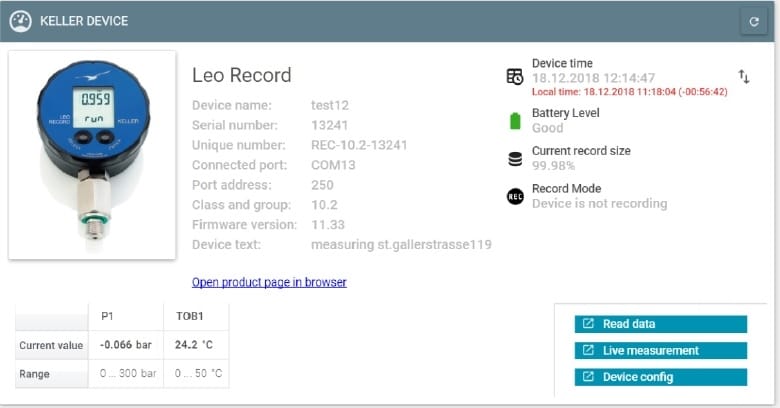Click the device time calendar-clock icon
Image resolution: width=780 pixels, height=408 pixels.
coord(515,77)
